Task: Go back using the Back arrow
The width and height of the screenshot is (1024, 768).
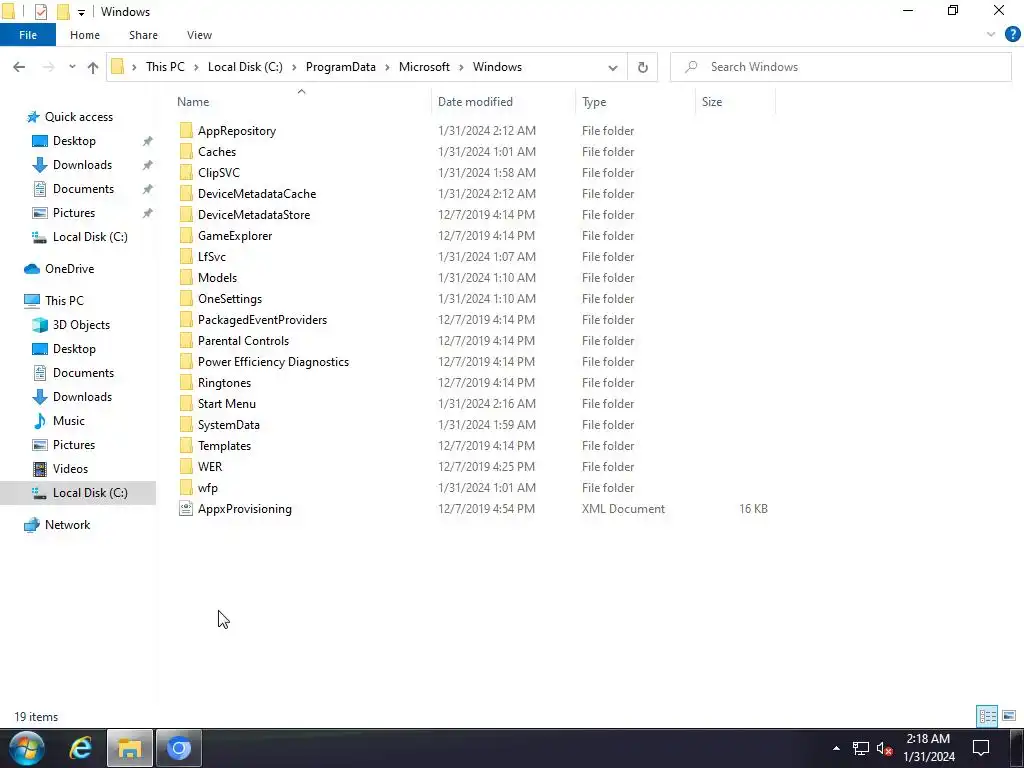Action: (19, 67)
